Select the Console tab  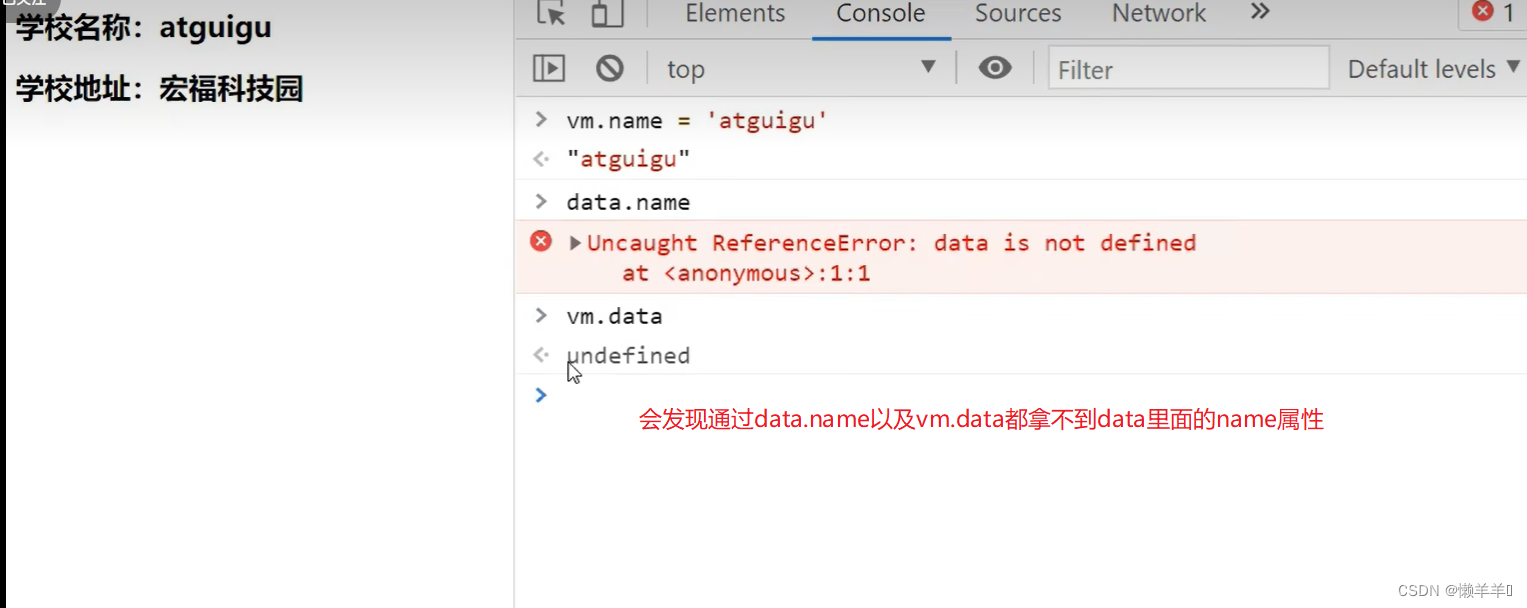(x=880, y=14)
